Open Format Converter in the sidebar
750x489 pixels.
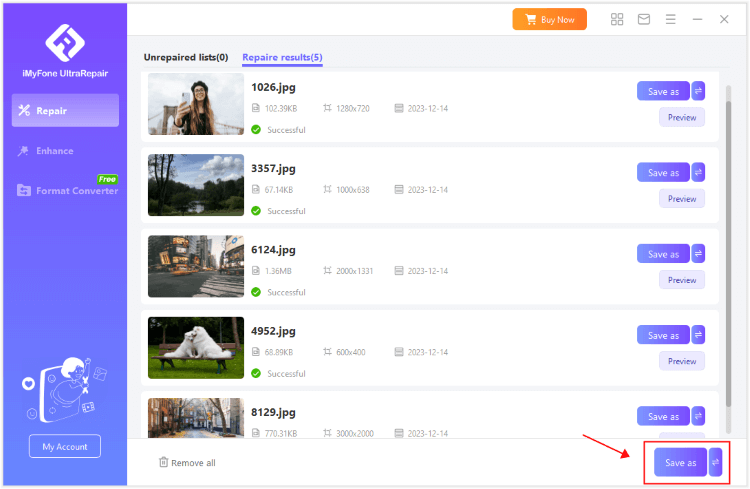point(67,190)
